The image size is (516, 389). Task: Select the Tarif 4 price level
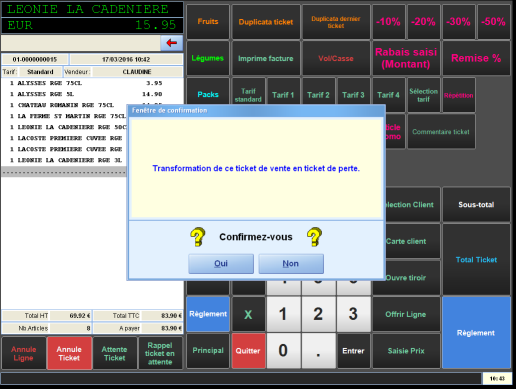pyautogui.click(x=388, y=95)
